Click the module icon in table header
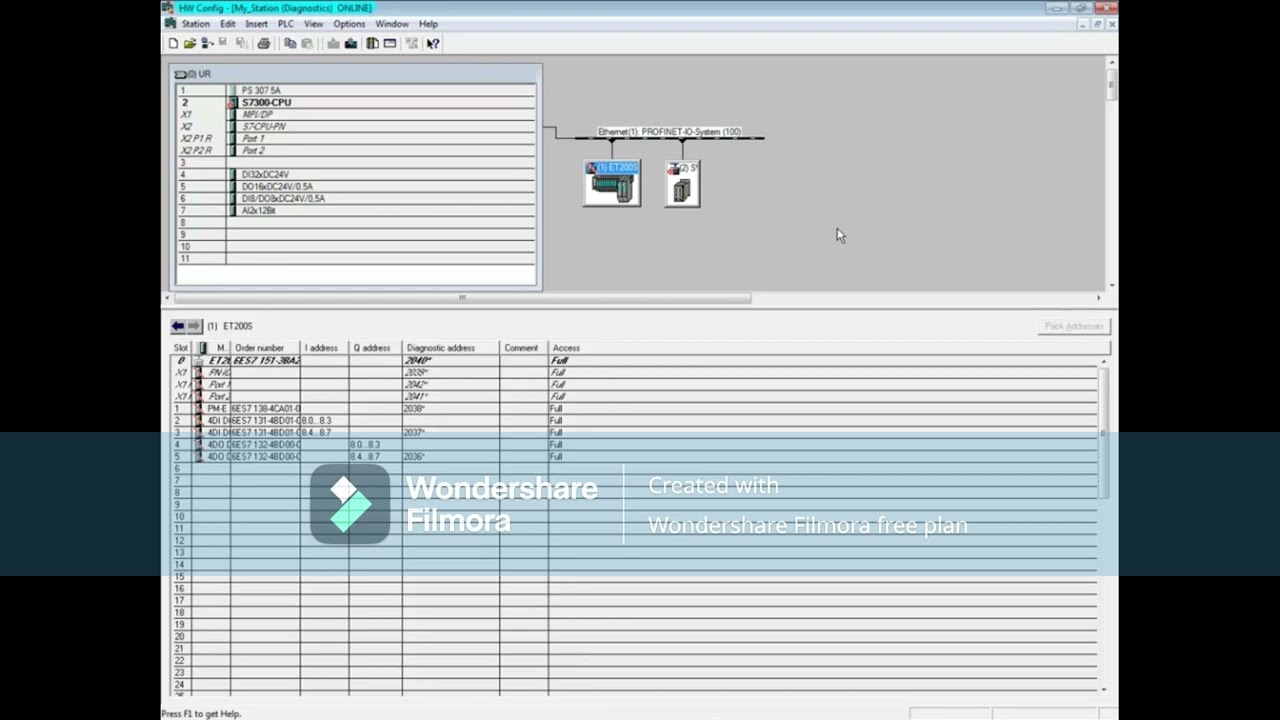This screenshot has height=720, width=1280. click(203, 348)
